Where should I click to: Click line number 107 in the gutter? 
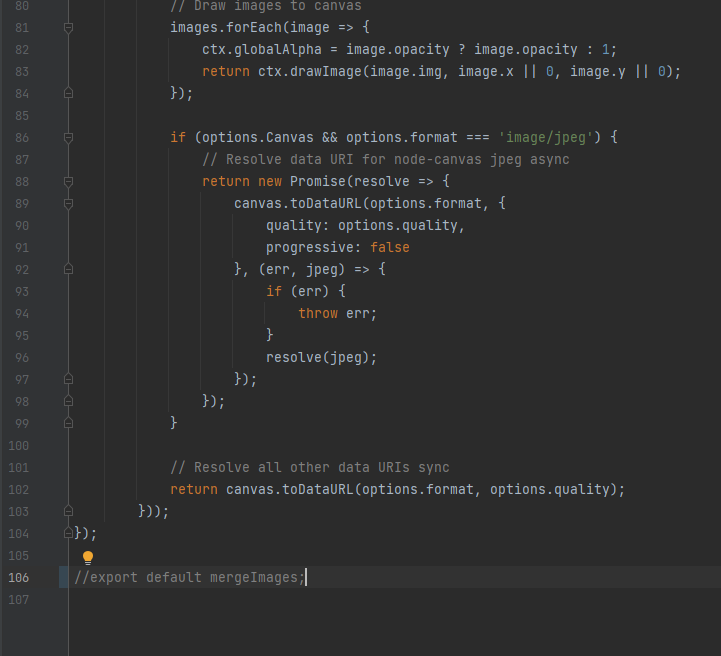(18, 599)
